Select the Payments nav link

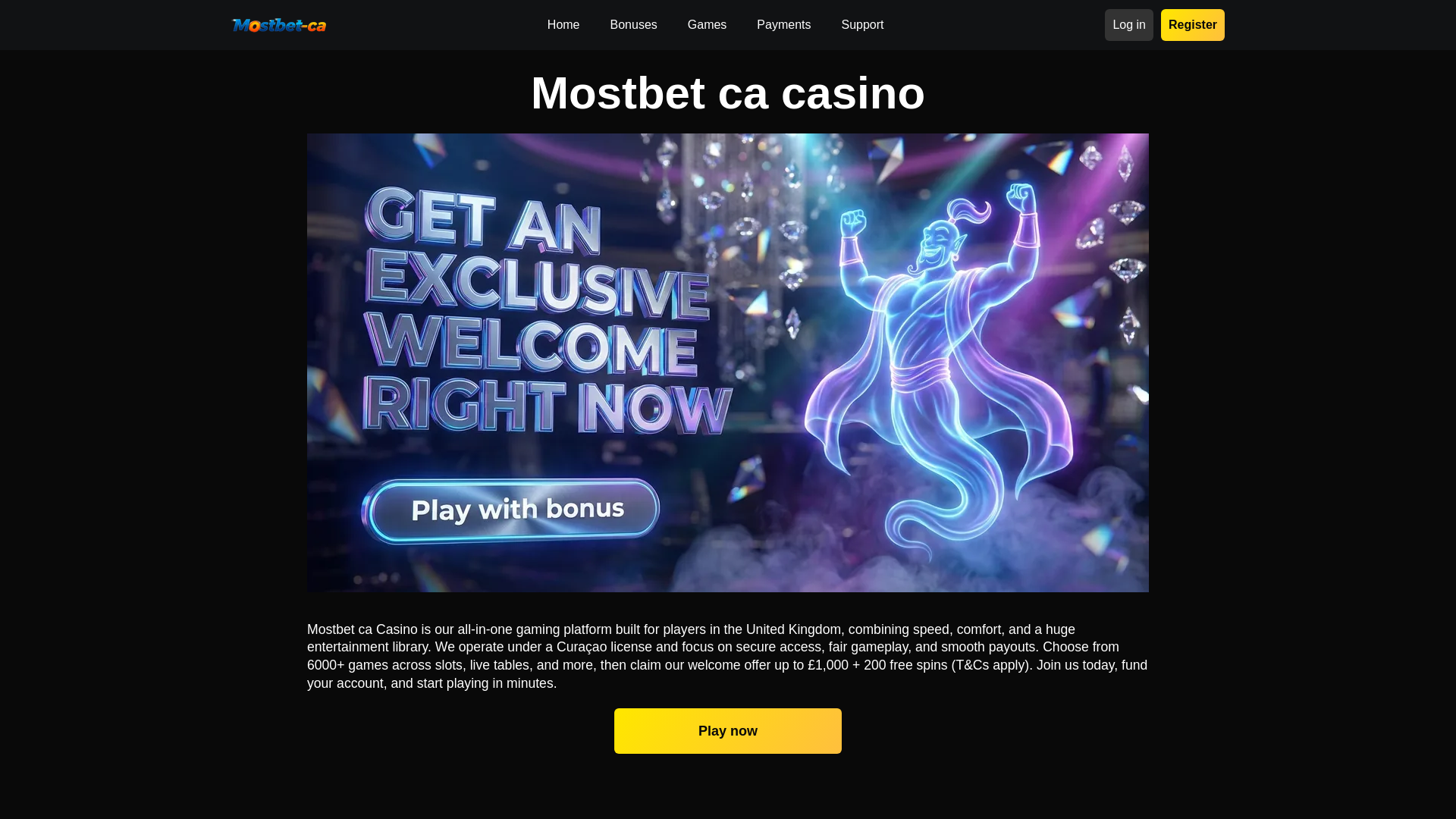[783, 25]
